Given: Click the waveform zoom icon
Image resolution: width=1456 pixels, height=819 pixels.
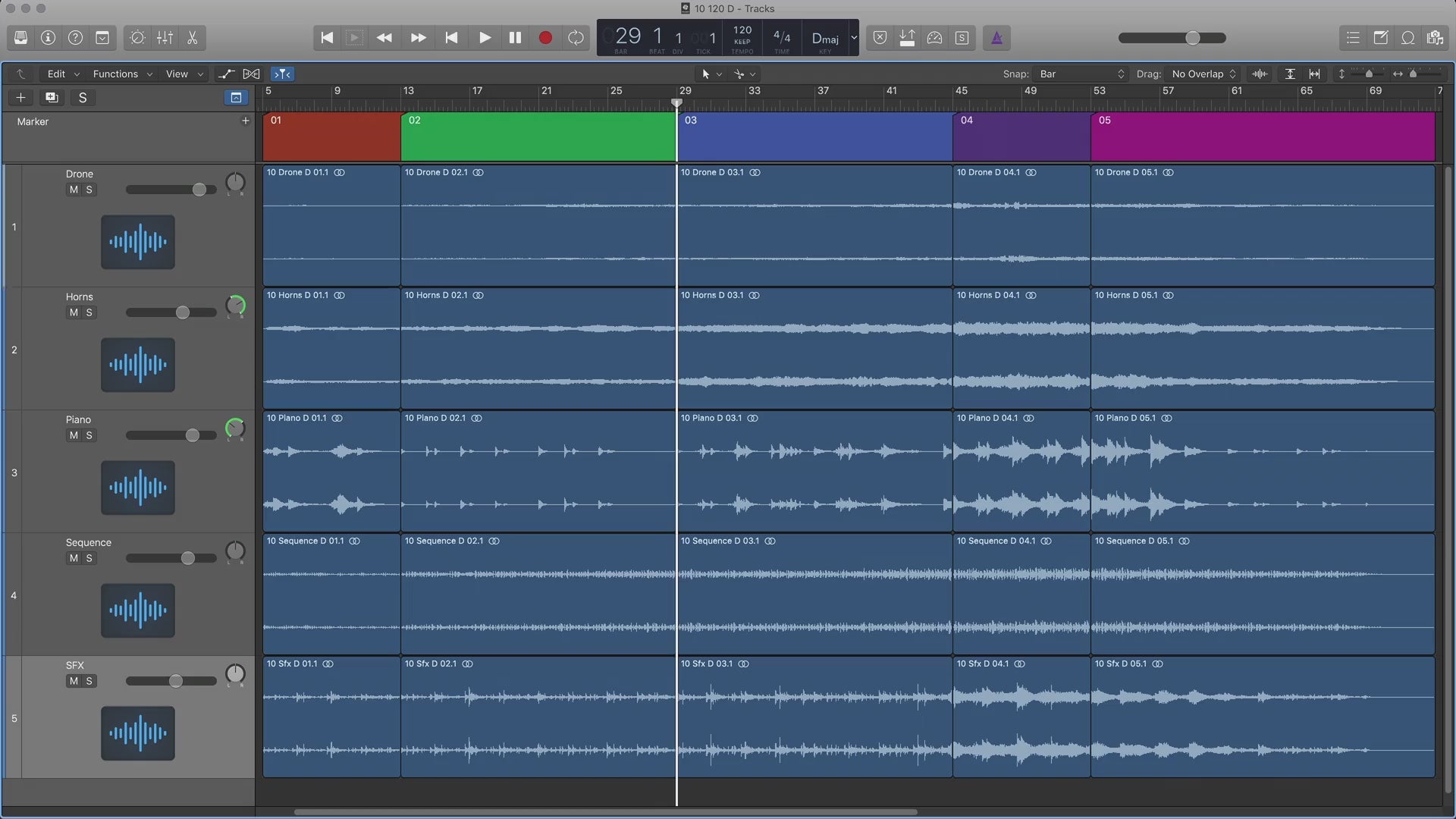Looking at the screenshot, I should [1260, 74].
